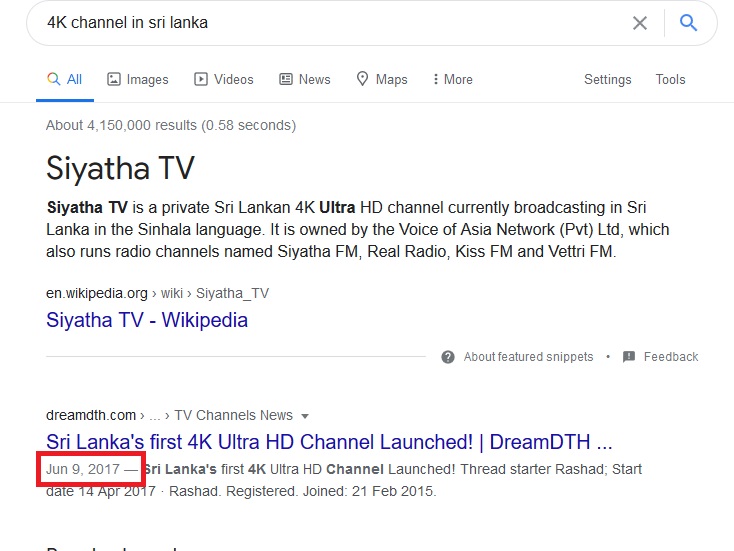
Task: Click the Images tab picture icon
Action: pos(114,79)
